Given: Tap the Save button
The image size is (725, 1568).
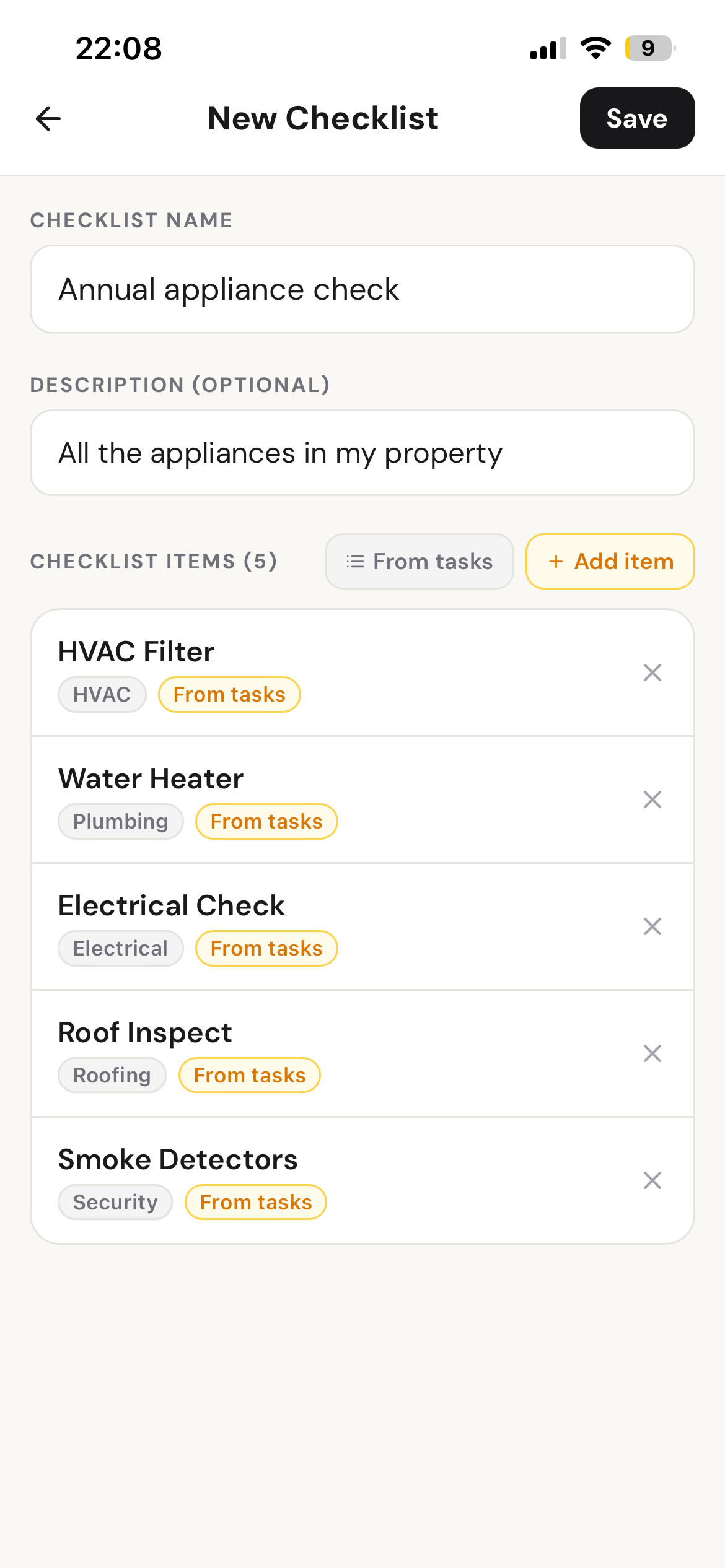Looking at the screenshot, I should click(636, 118).
